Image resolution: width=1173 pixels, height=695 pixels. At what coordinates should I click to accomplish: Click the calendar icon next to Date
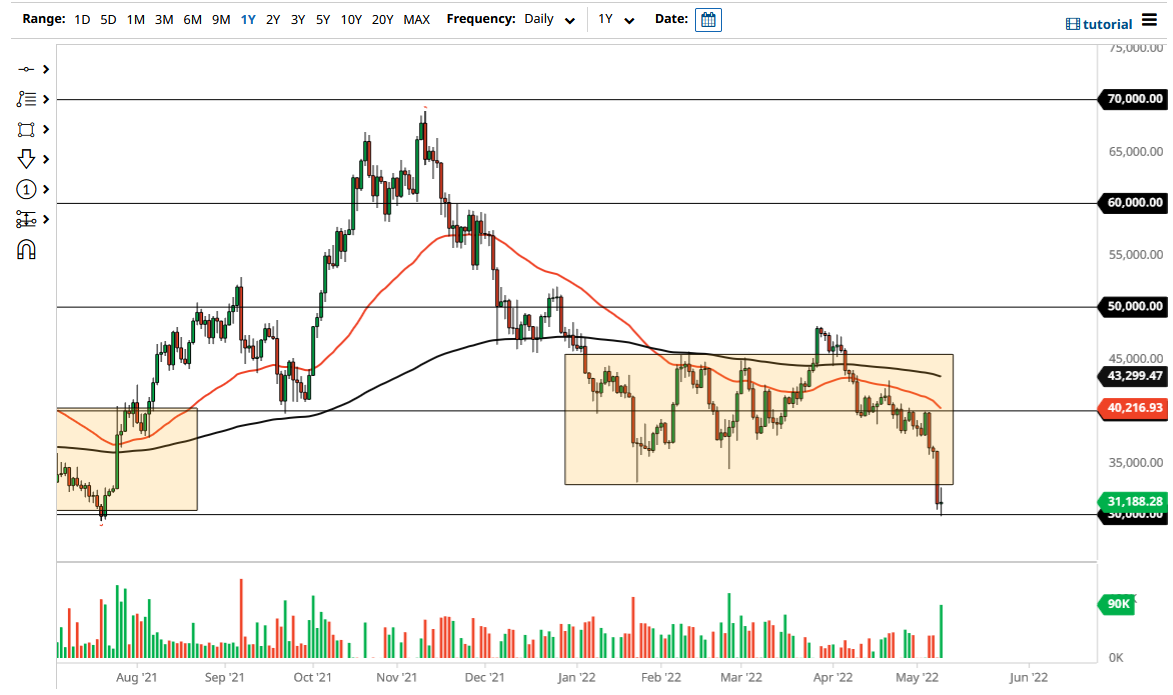click(708, 19)
